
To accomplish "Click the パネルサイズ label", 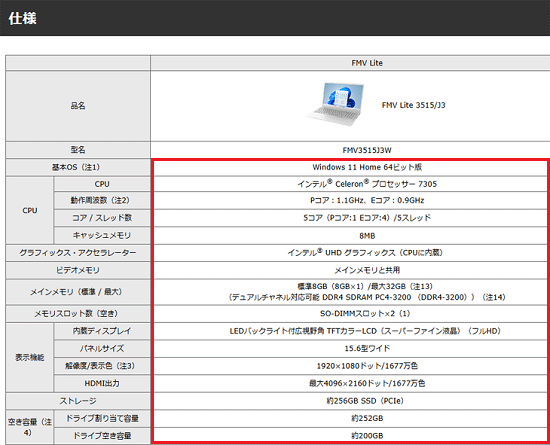I will [102, 348].
